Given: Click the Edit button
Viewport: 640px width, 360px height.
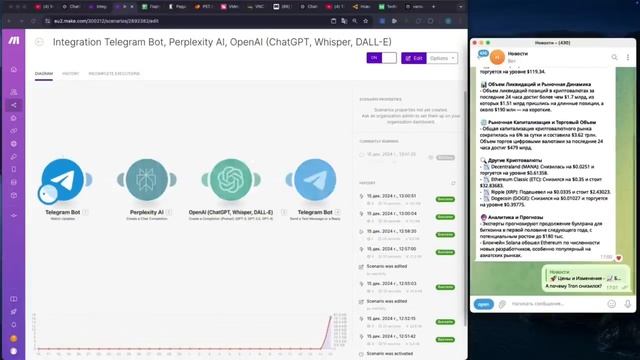Looking at the screenshot, I should click(x=414, y=58).
